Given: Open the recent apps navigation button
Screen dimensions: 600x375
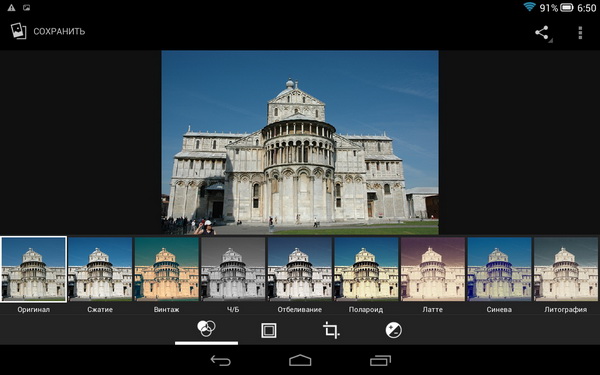Looking at the screenshot, I should tap(380, 360).
